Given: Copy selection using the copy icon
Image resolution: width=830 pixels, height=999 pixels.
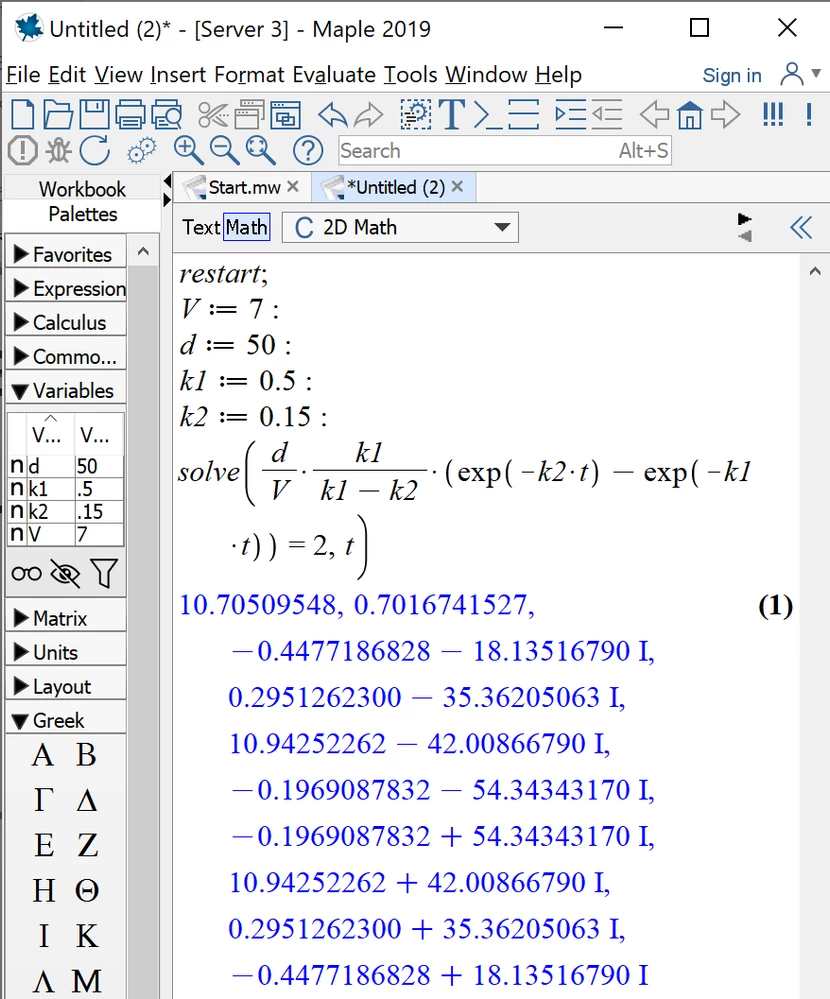Looking at the screenshot, I should (249, 115).
